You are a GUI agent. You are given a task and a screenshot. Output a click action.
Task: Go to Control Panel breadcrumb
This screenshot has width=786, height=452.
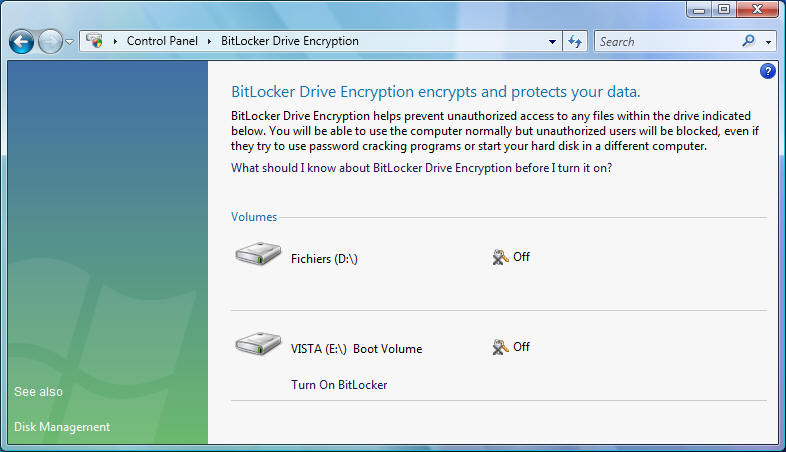coord(162,42)
